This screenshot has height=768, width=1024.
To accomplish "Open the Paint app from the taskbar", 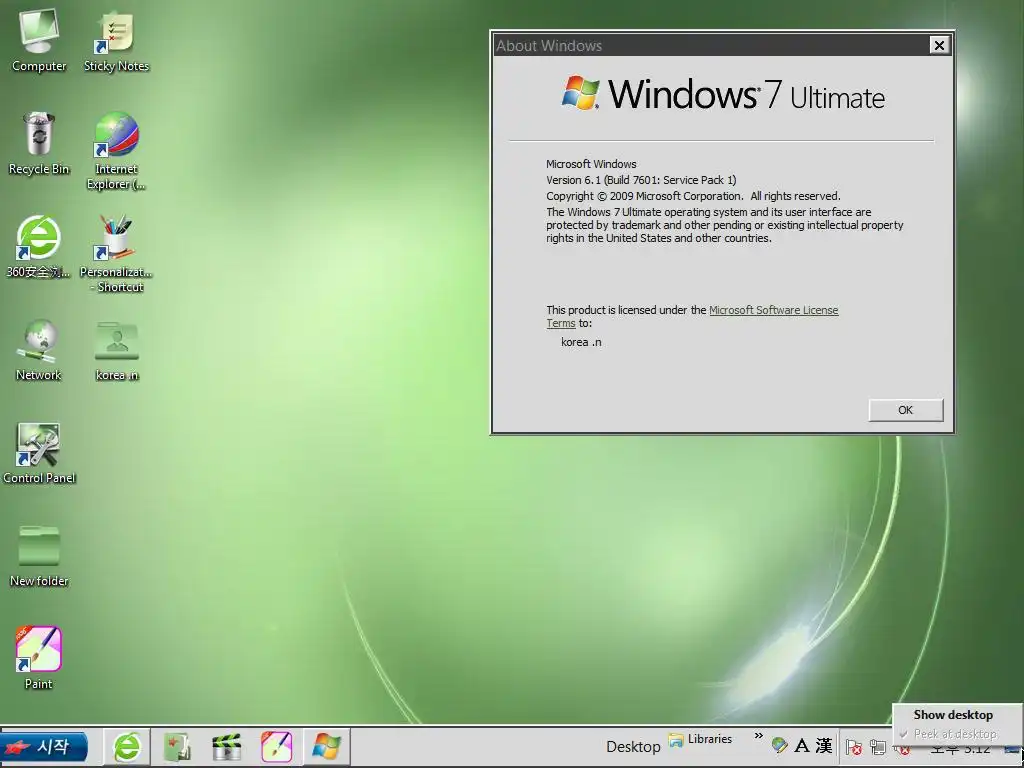I will [276, 746].
